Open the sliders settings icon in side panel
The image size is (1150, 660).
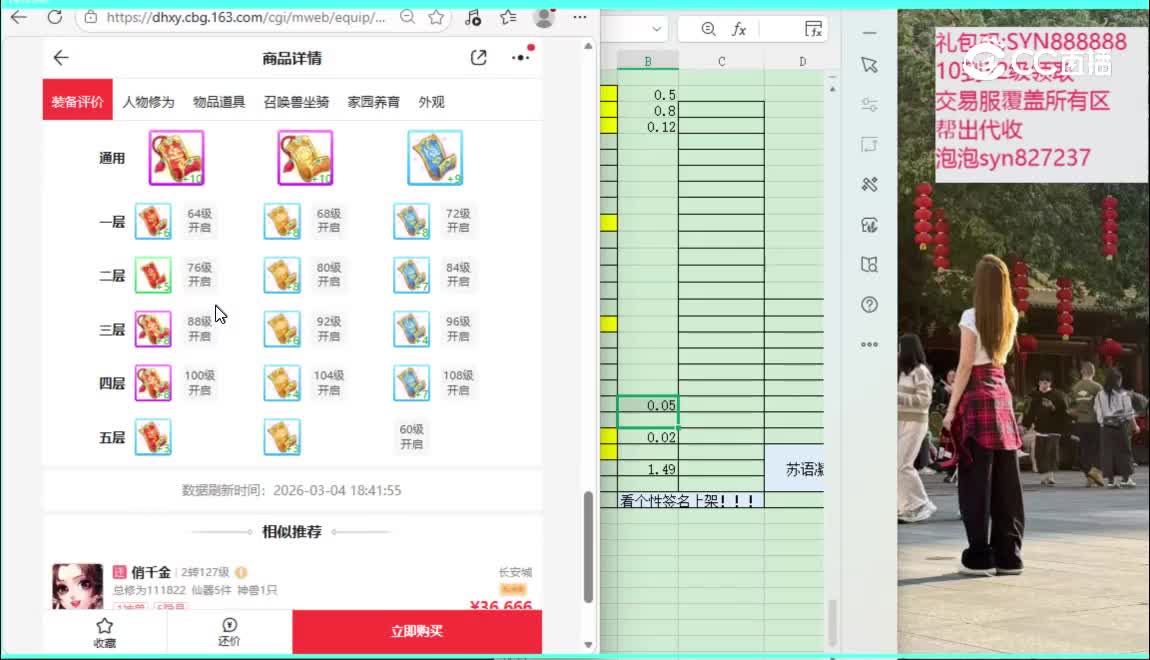point(869,104)
